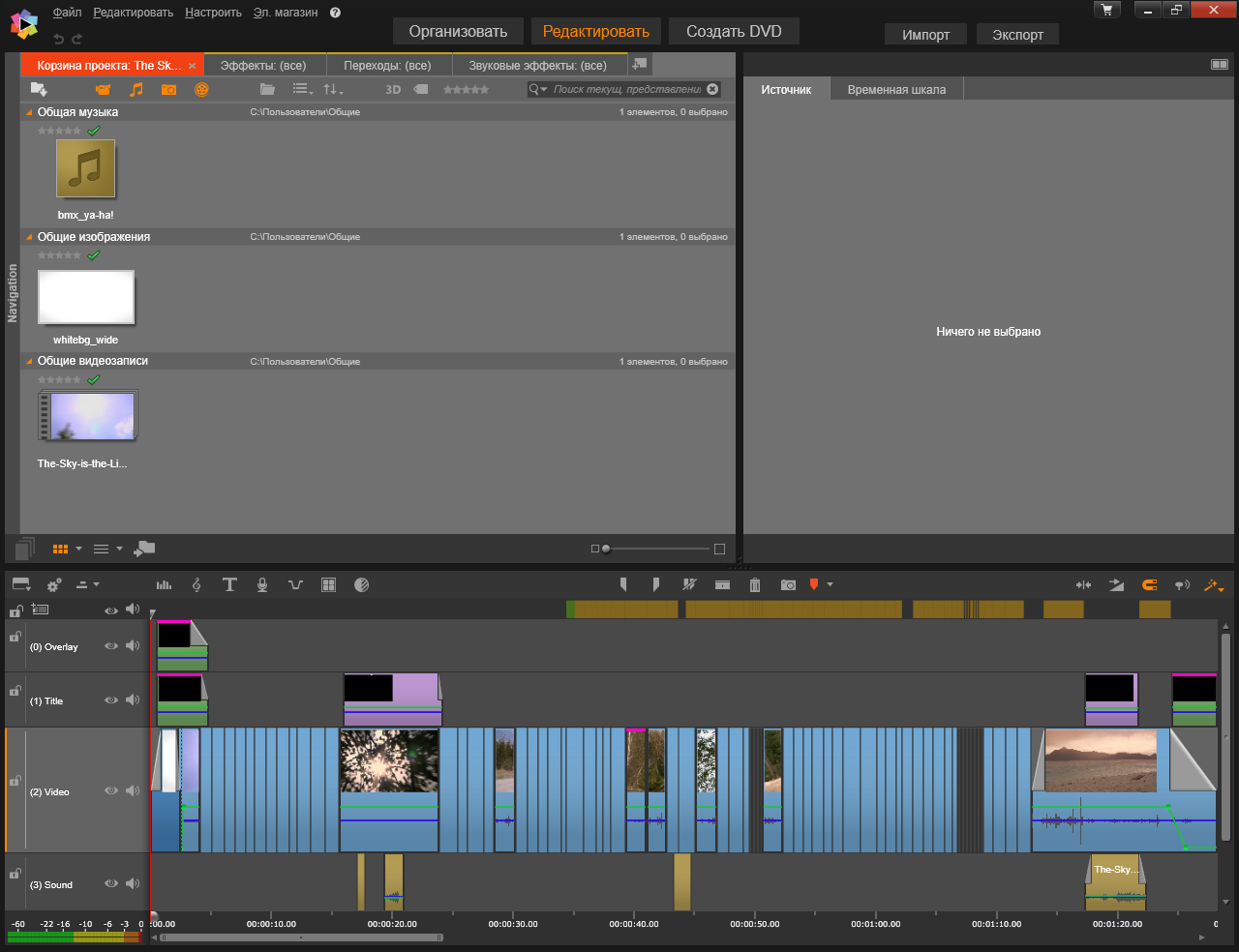1239x952 pixels.
Task: Click the striped circle icon in the timeline toolbar
Action: click(361, 584)
